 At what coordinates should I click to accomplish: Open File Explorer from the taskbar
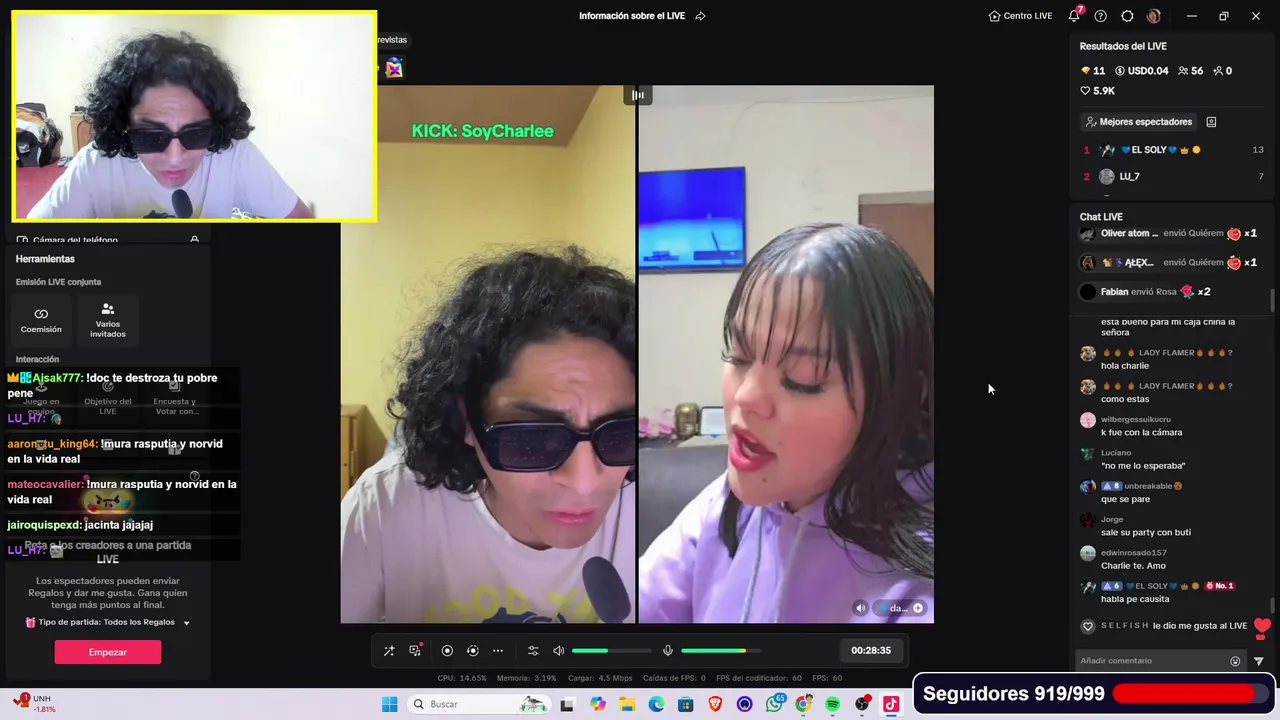[627, 704]
